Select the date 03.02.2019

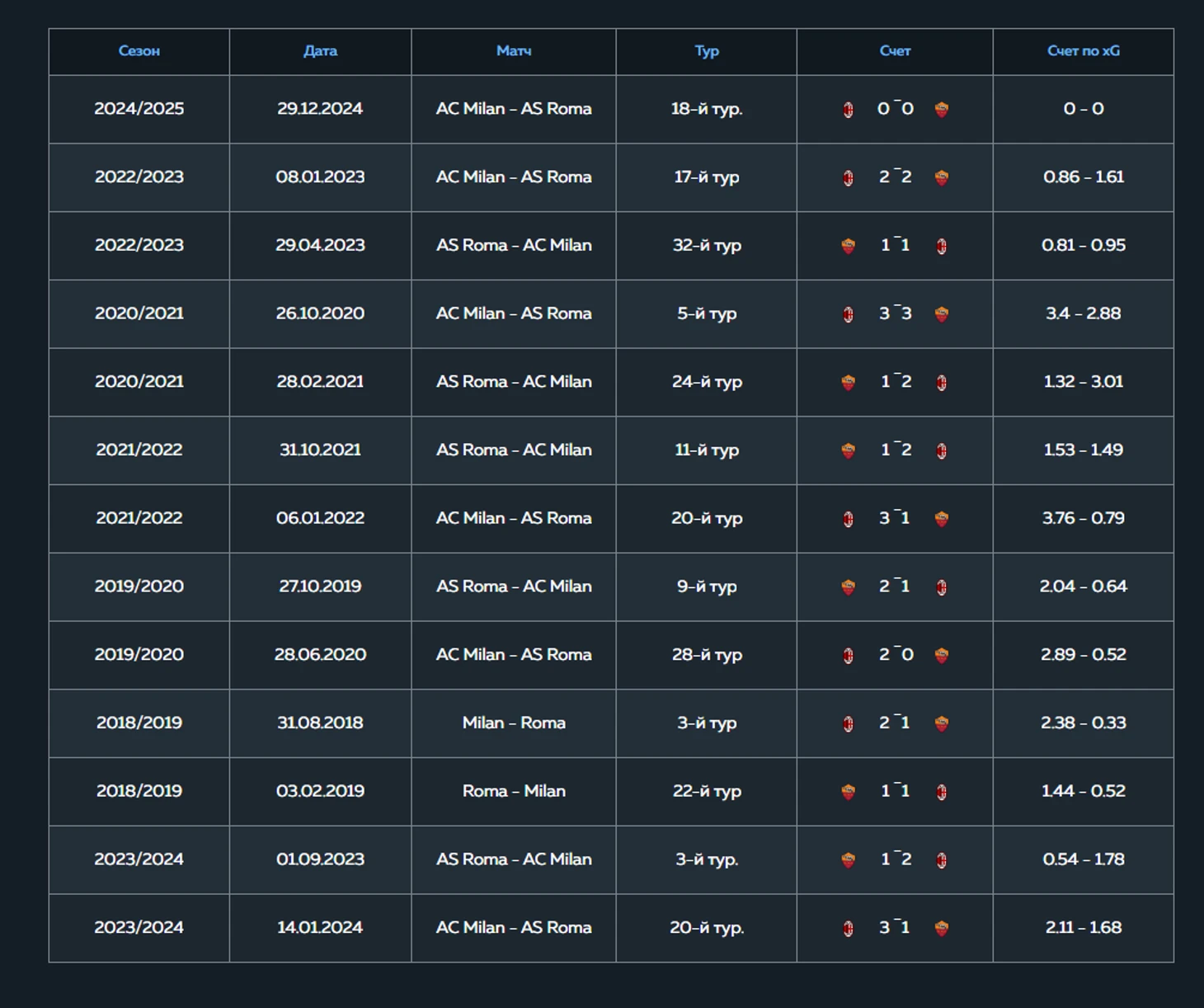coord(320,791)
